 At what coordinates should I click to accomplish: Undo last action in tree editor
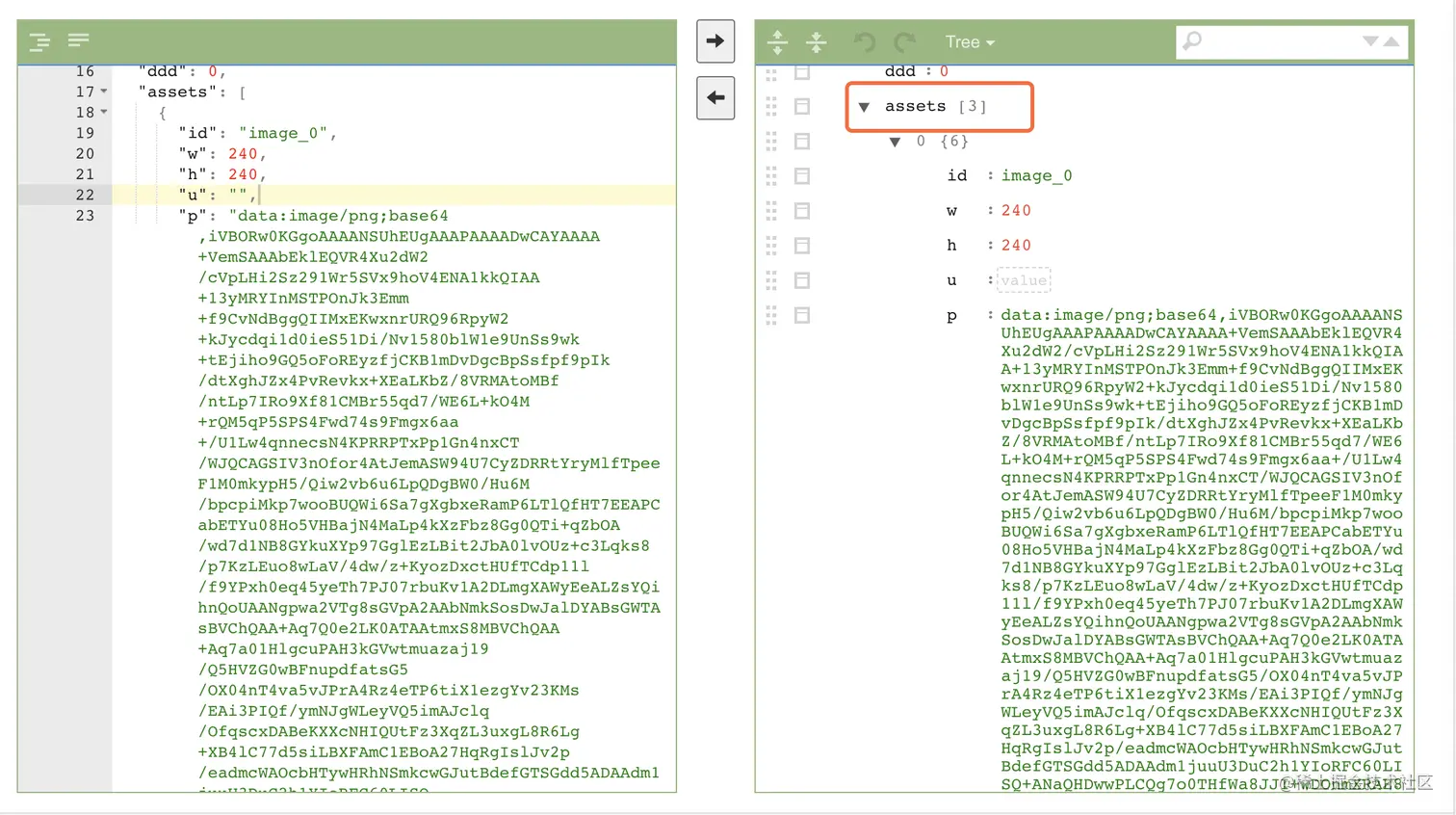click(865, 41)
